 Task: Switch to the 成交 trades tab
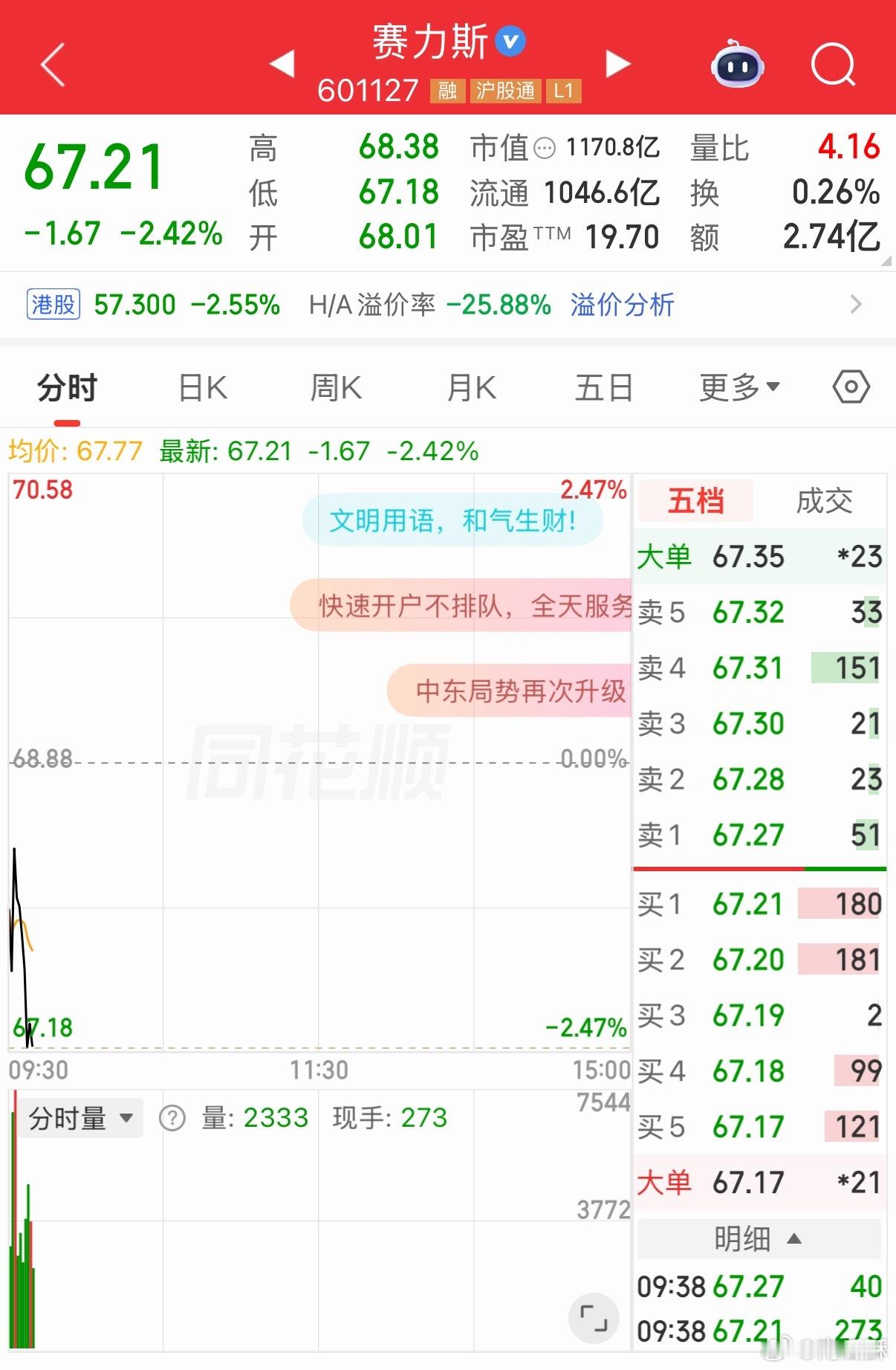coord(824,501)
